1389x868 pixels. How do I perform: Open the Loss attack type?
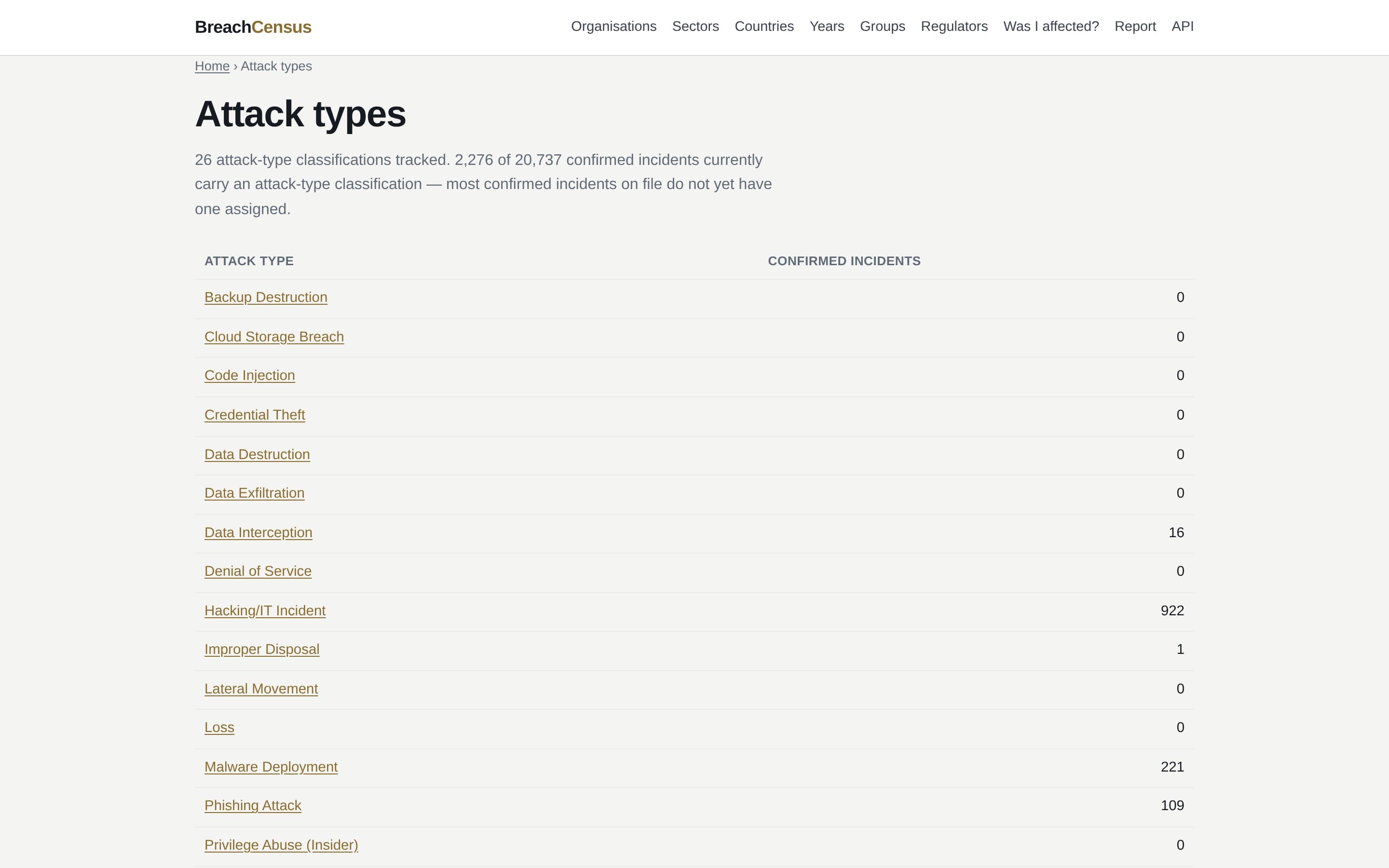coord(219,727)
